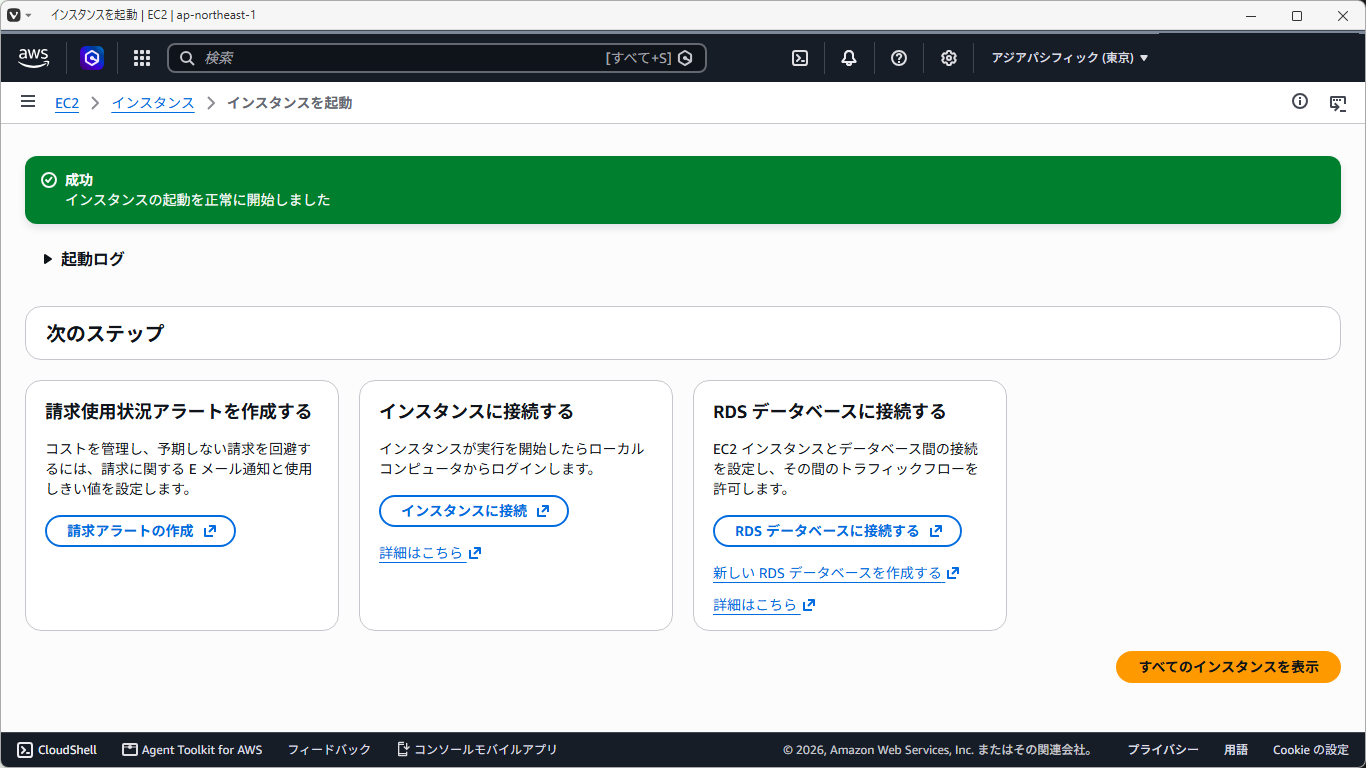This screenshot has width=1366, height=768.
Task: Open 詳細はこちら in the RDS card
Action: click(764, 605)
